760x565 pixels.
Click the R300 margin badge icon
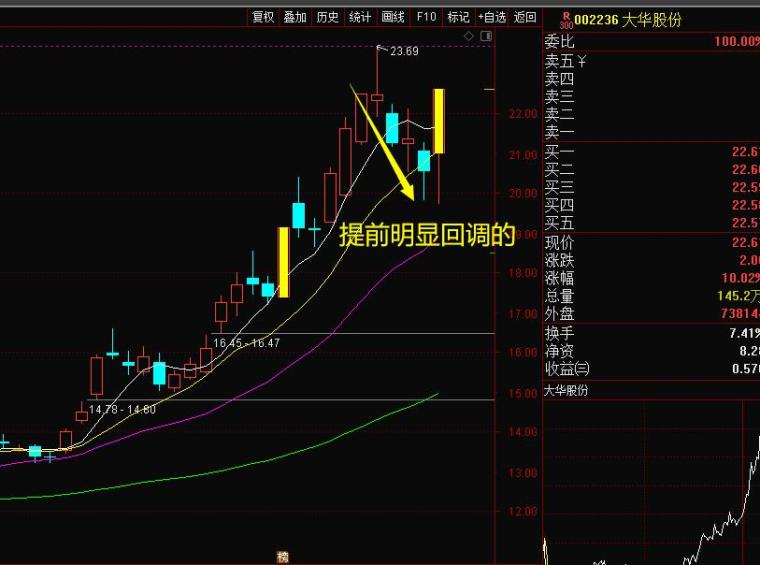[566, 21]
